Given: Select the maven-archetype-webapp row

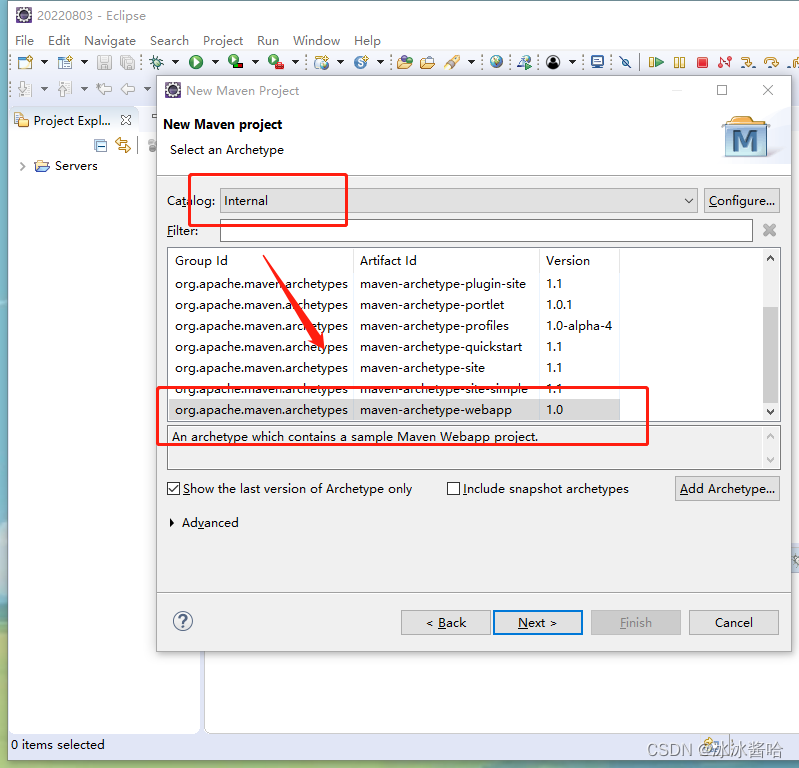Looking at the screenshot, I should click(394, 410).
